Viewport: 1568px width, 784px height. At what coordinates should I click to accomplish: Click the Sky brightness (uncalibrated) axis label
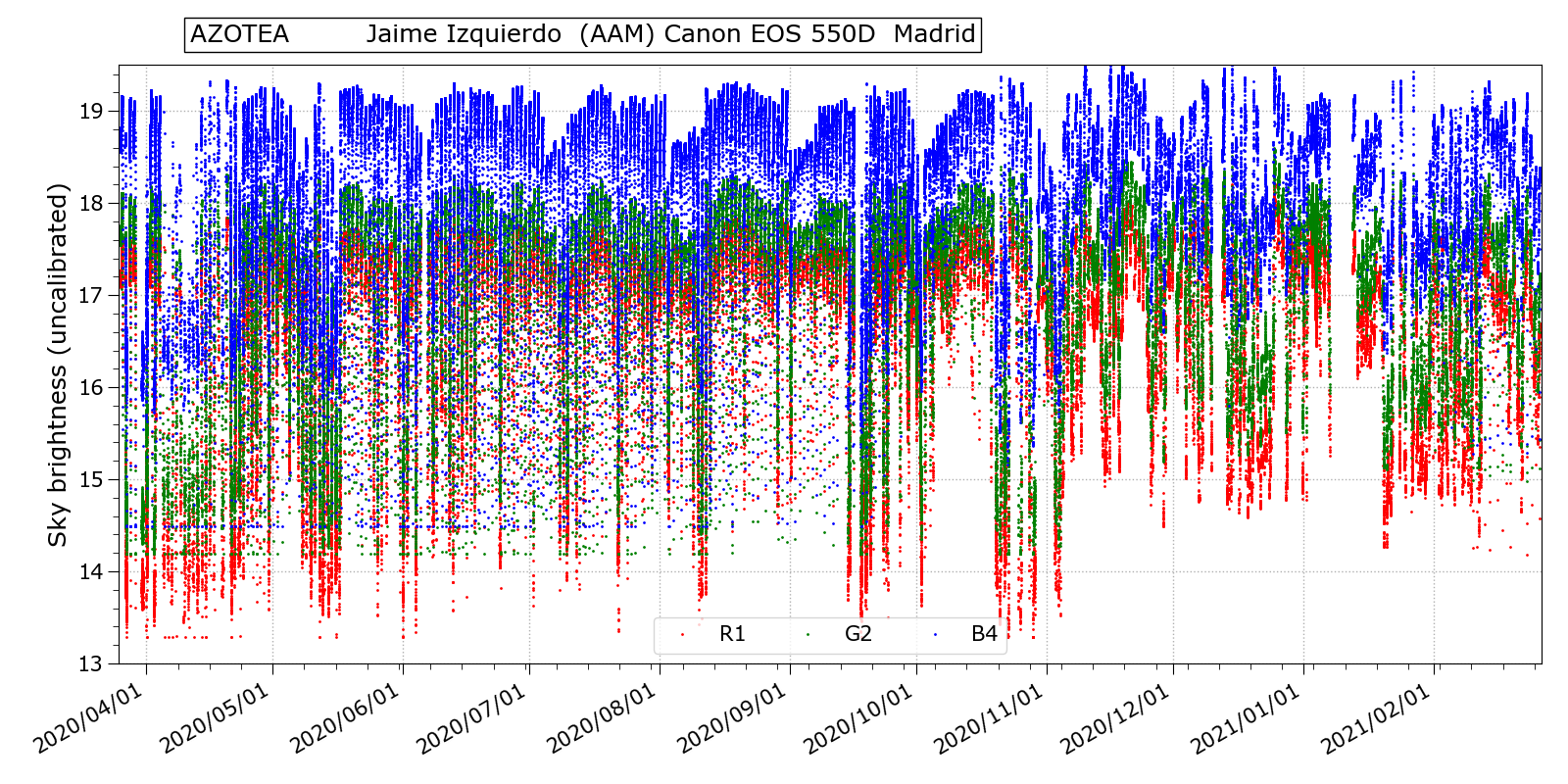coord(59,365)
